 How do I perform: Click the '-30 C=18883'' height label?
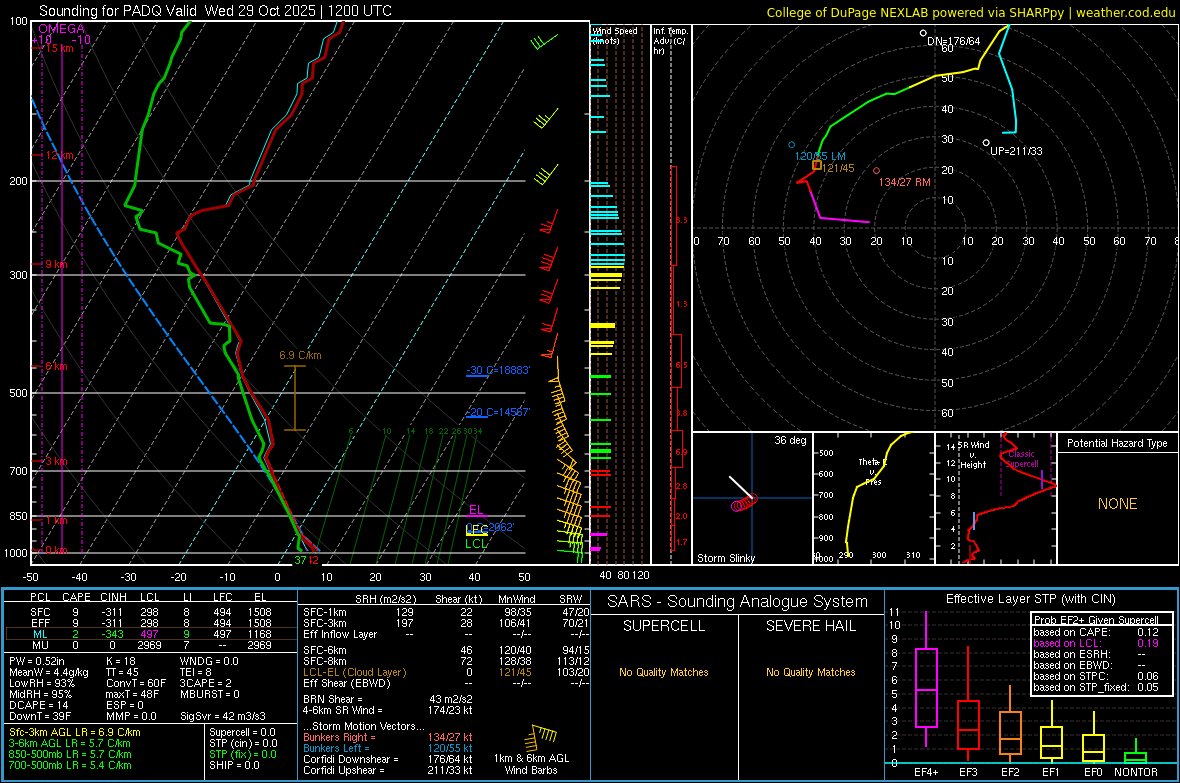point(498,370)
